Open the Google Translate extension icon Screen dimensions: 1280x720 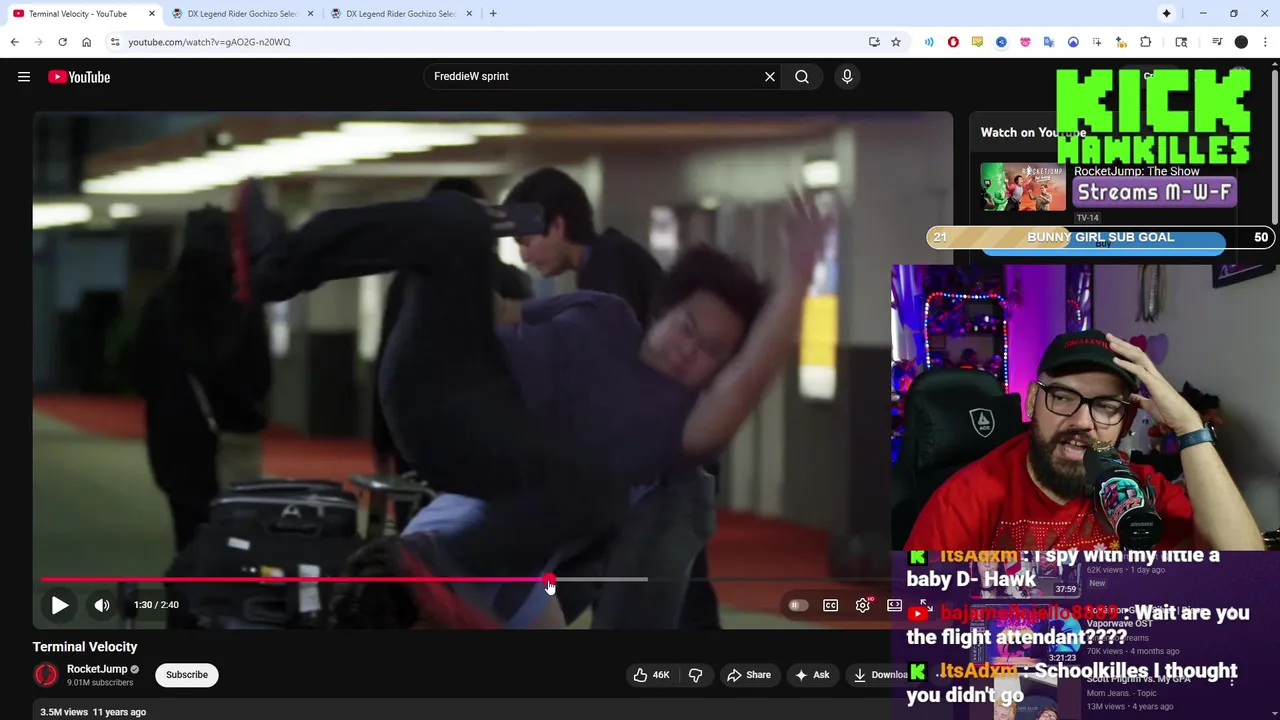coord(1049,42)
